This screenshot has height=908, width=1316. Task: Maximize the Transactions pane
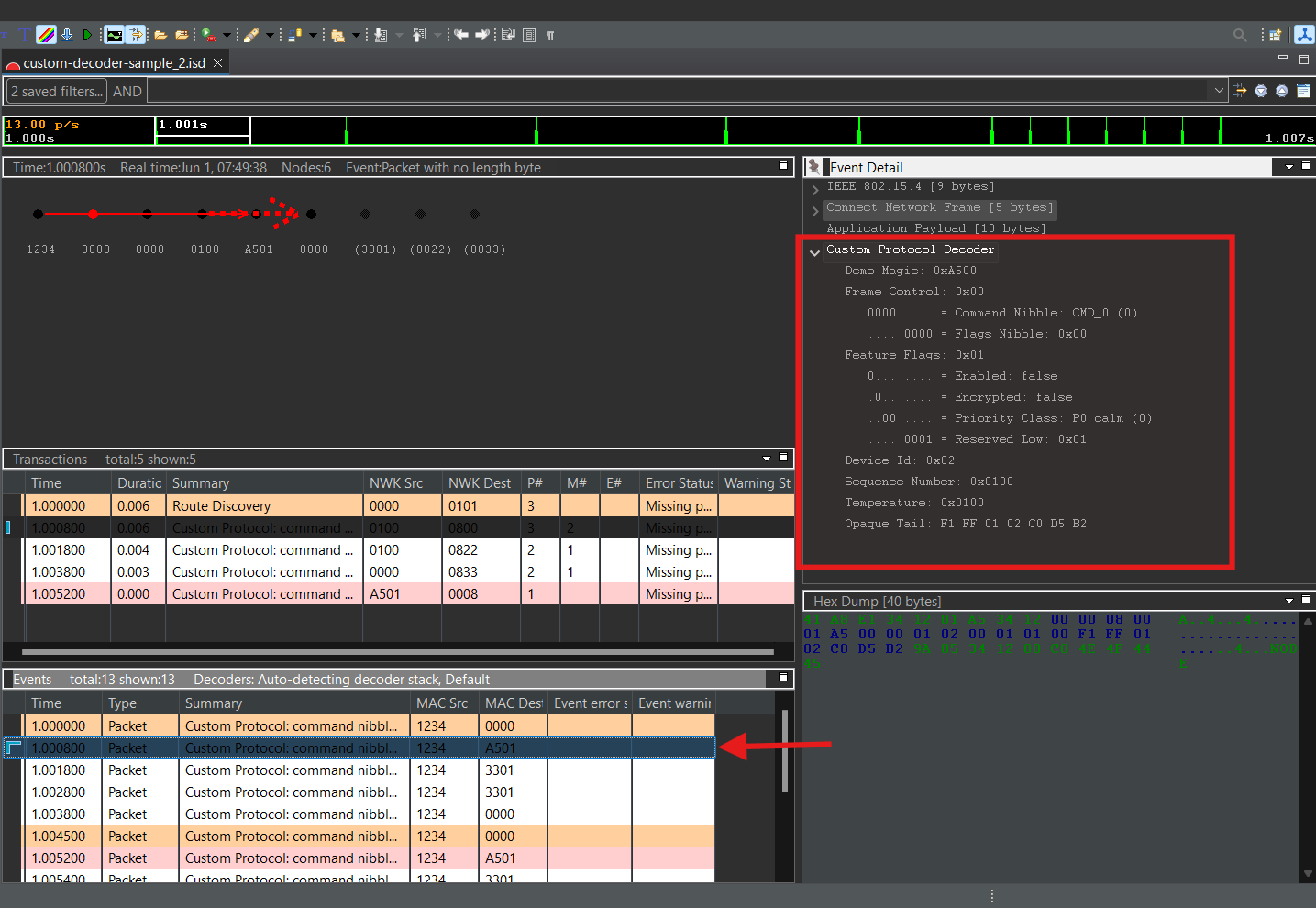click(783, 457)
